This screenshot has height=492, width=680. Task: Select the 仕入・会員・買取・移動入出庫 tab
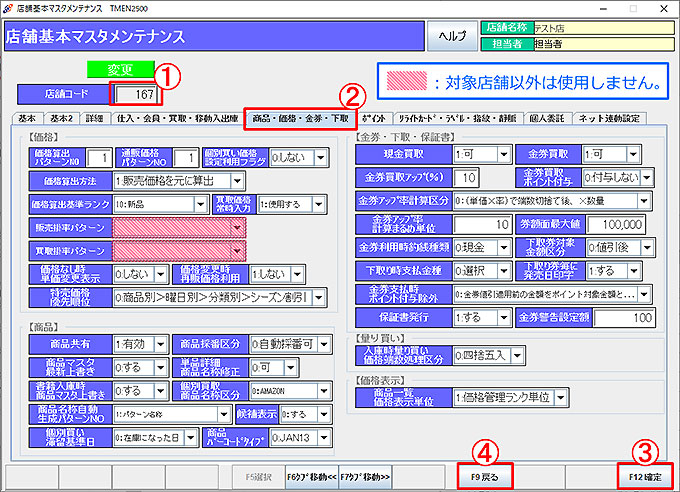pos(176,118)
